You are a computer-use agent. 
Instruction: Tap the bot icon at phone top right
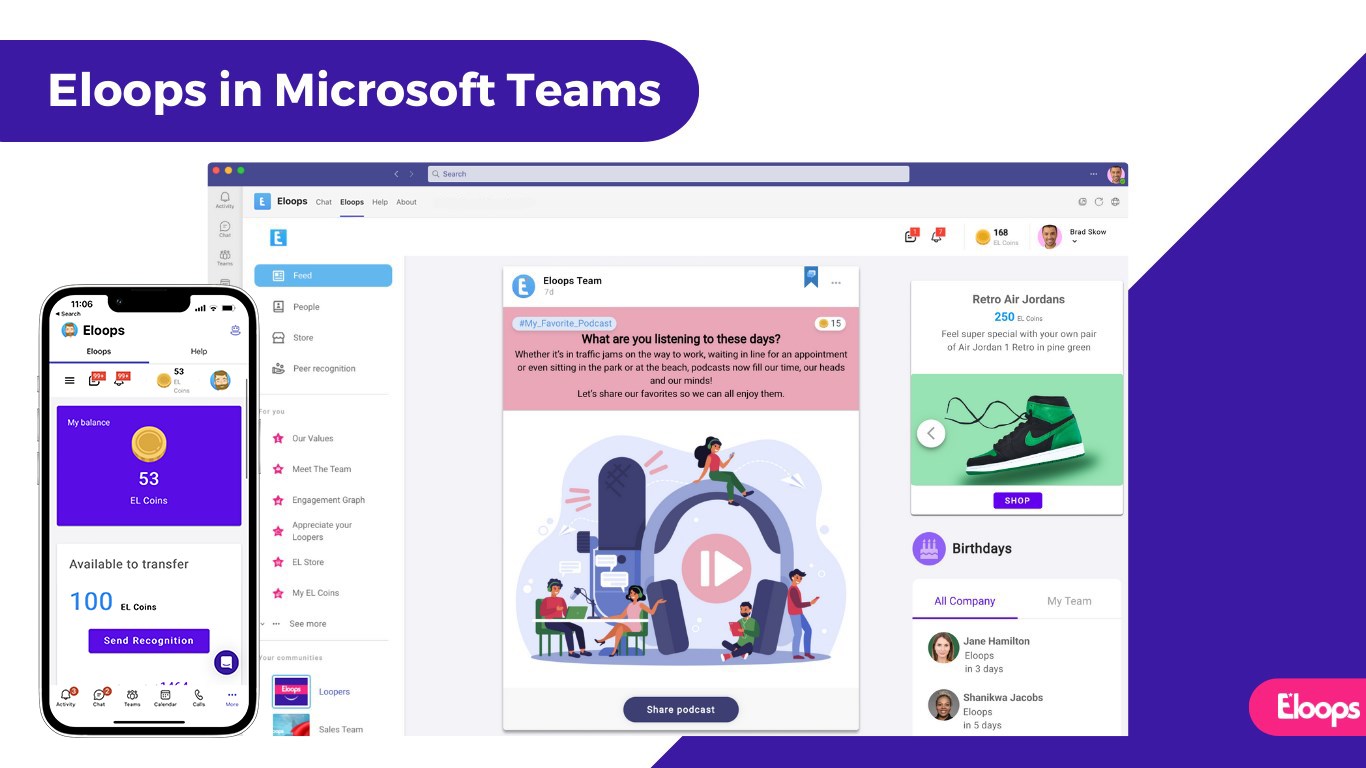(x=235, y=330)
